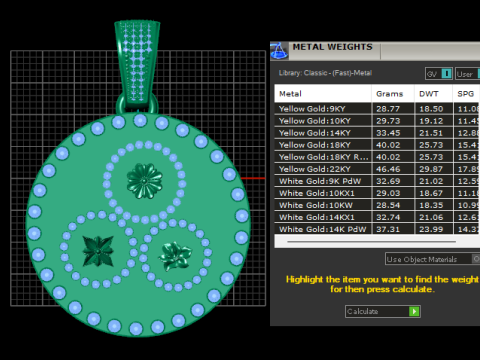Click the horizontal scrollbar under the table
Image resolution: width=480 pixels, height=360 pixels.
click(371, 241)
